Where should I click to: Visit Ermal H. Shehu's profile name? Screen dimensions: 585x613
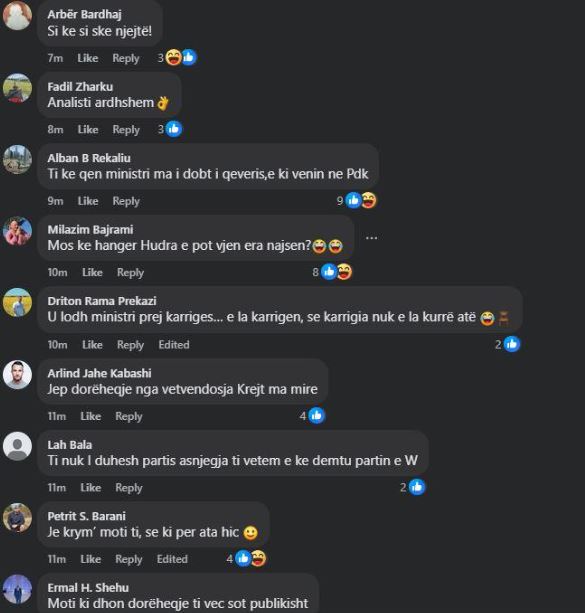pos(88,588)
